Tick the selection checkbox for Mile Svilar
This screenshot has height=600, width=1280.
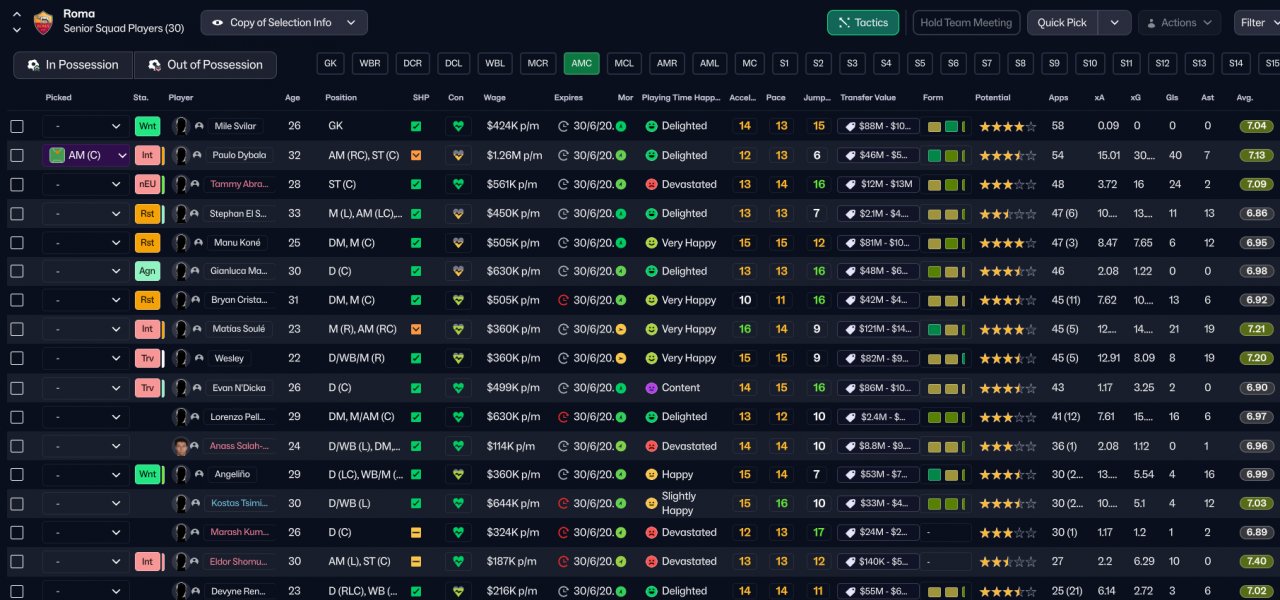(x=17, y=127)
